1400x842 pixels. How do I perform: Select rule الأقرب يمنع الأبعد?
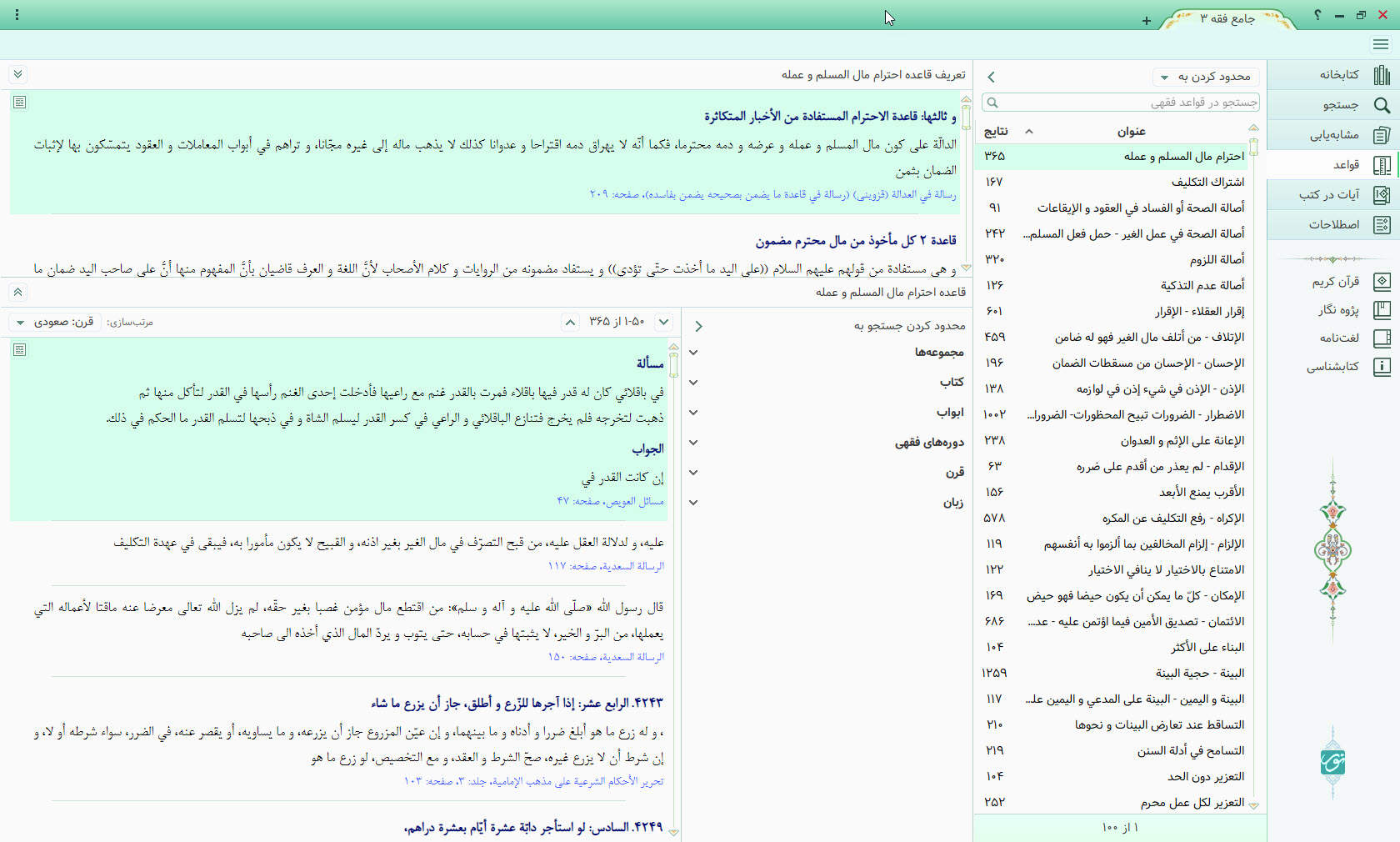pyautogui.click(x=1112, y=492)
